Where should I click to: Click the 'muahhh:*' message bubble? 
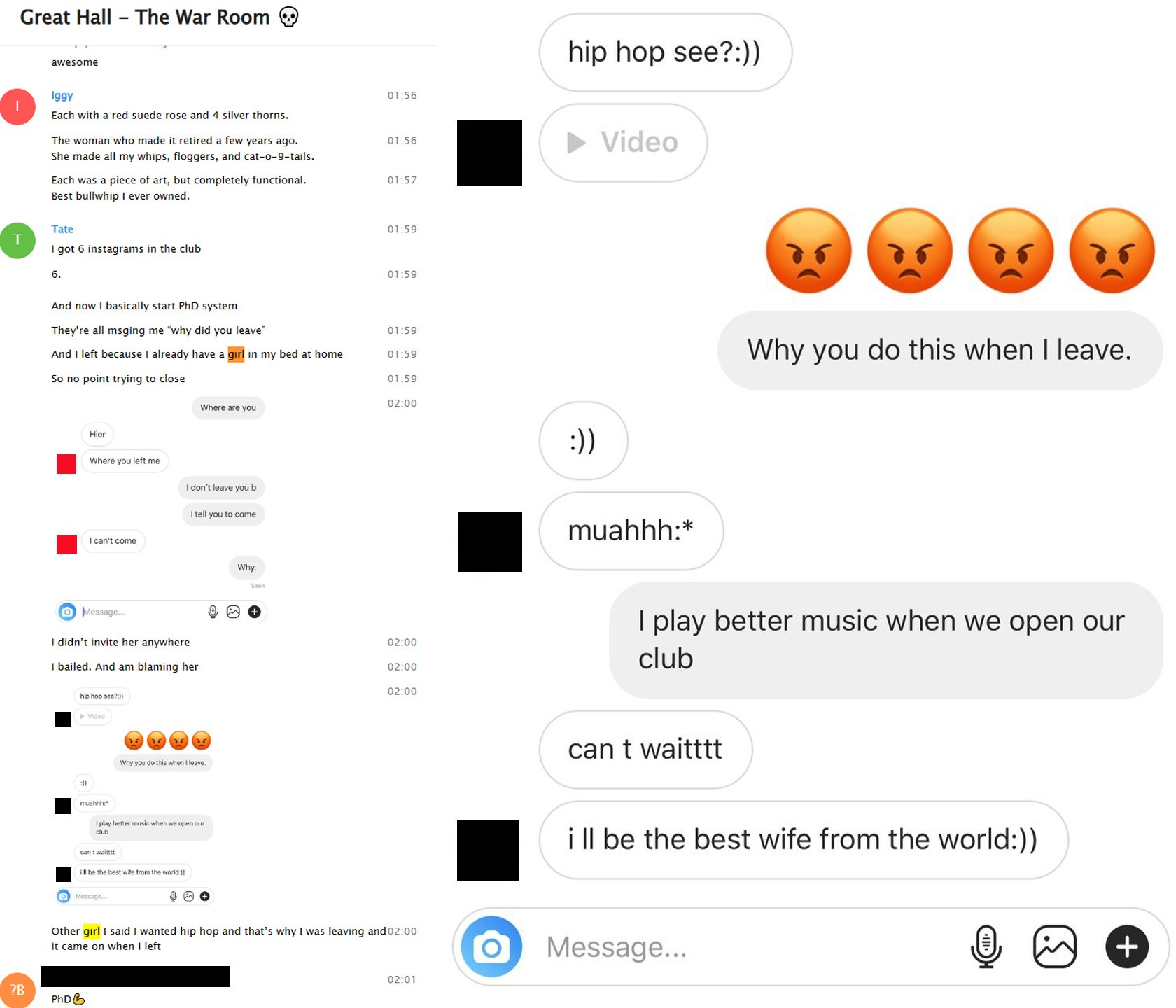click(x=631, y=531)
